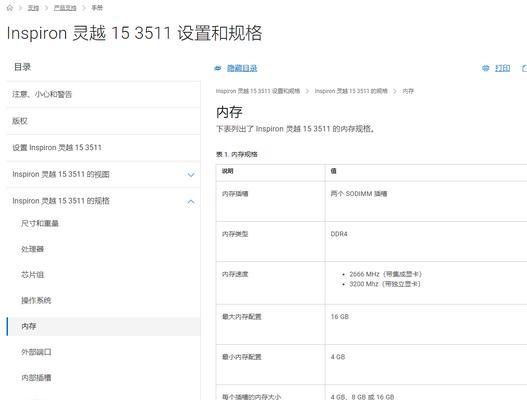This screenshot has width=527, height=400.
Task: Click the 内存插槽 table cell
Action: point(271,201)
